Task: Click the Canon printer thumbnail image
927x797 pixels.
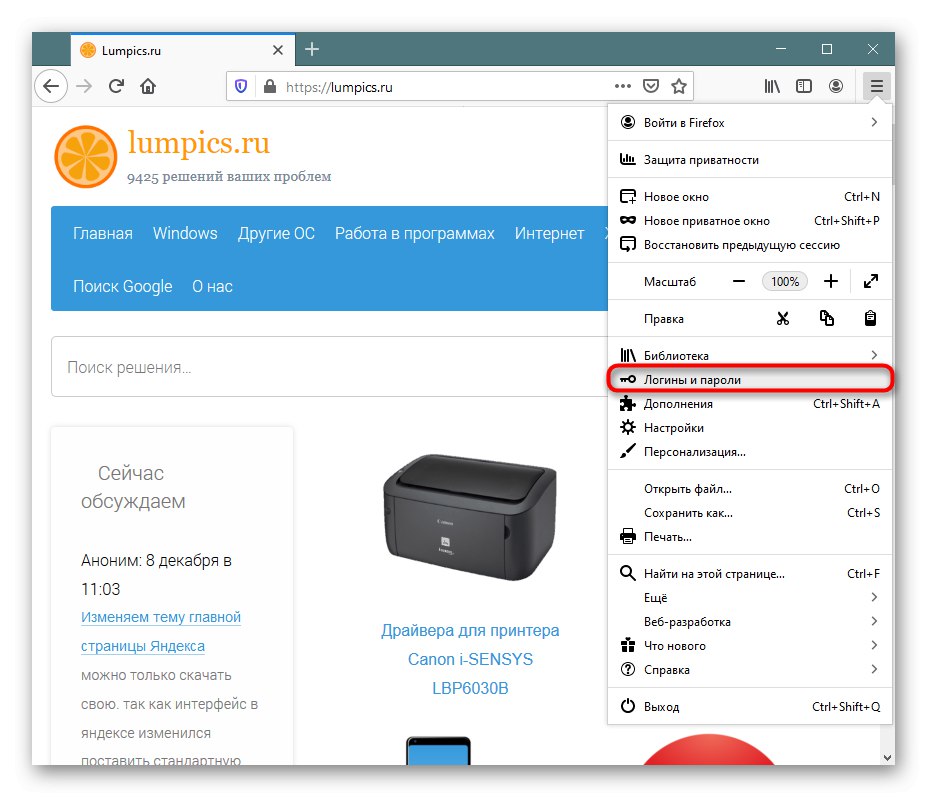Action: tap(470, 517)
